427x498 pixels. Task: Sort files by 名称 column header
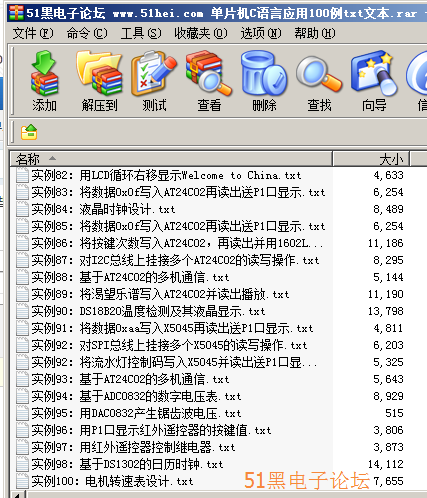pos(171,159)
